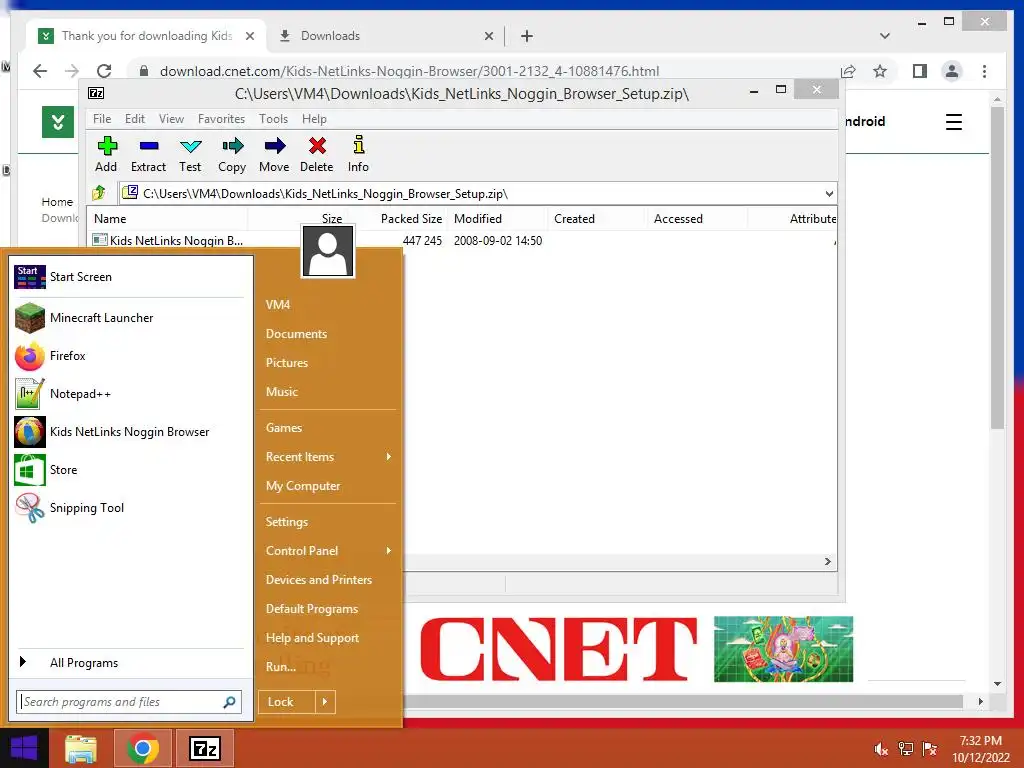Go up one folder level in 7-Zip

coord(99,193)
